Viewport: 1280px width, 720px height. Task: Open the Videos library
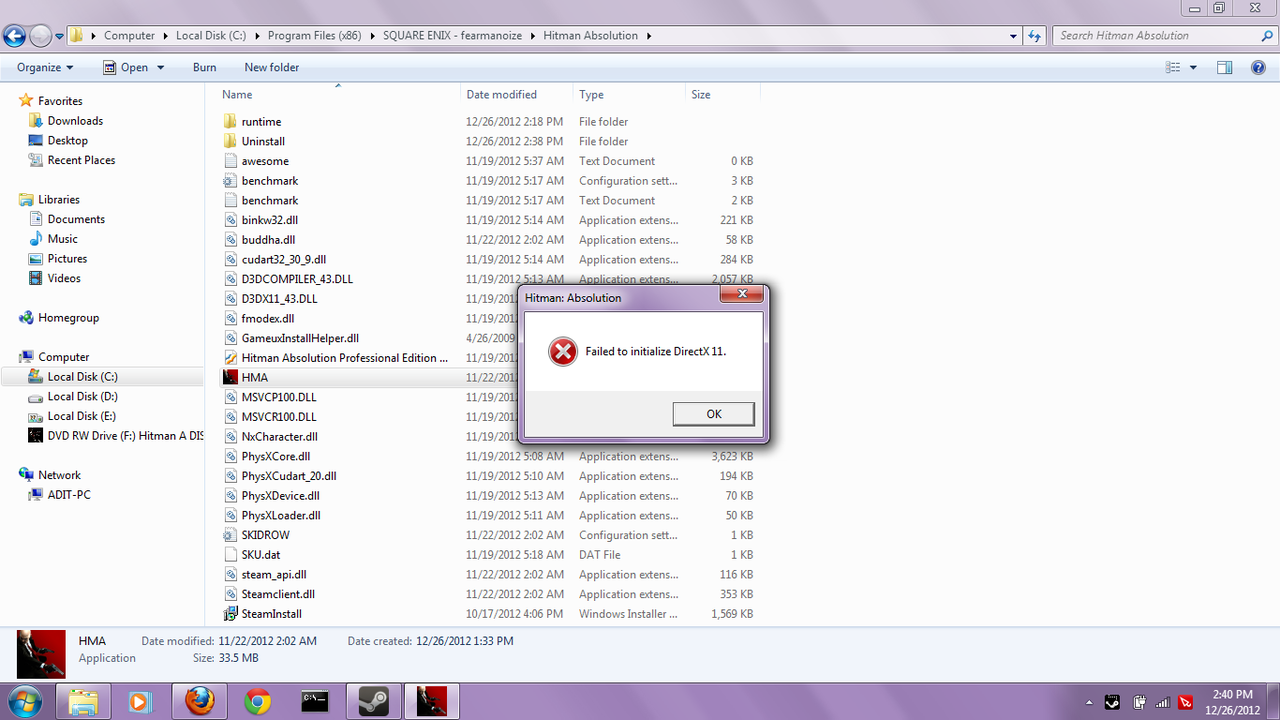64,278
